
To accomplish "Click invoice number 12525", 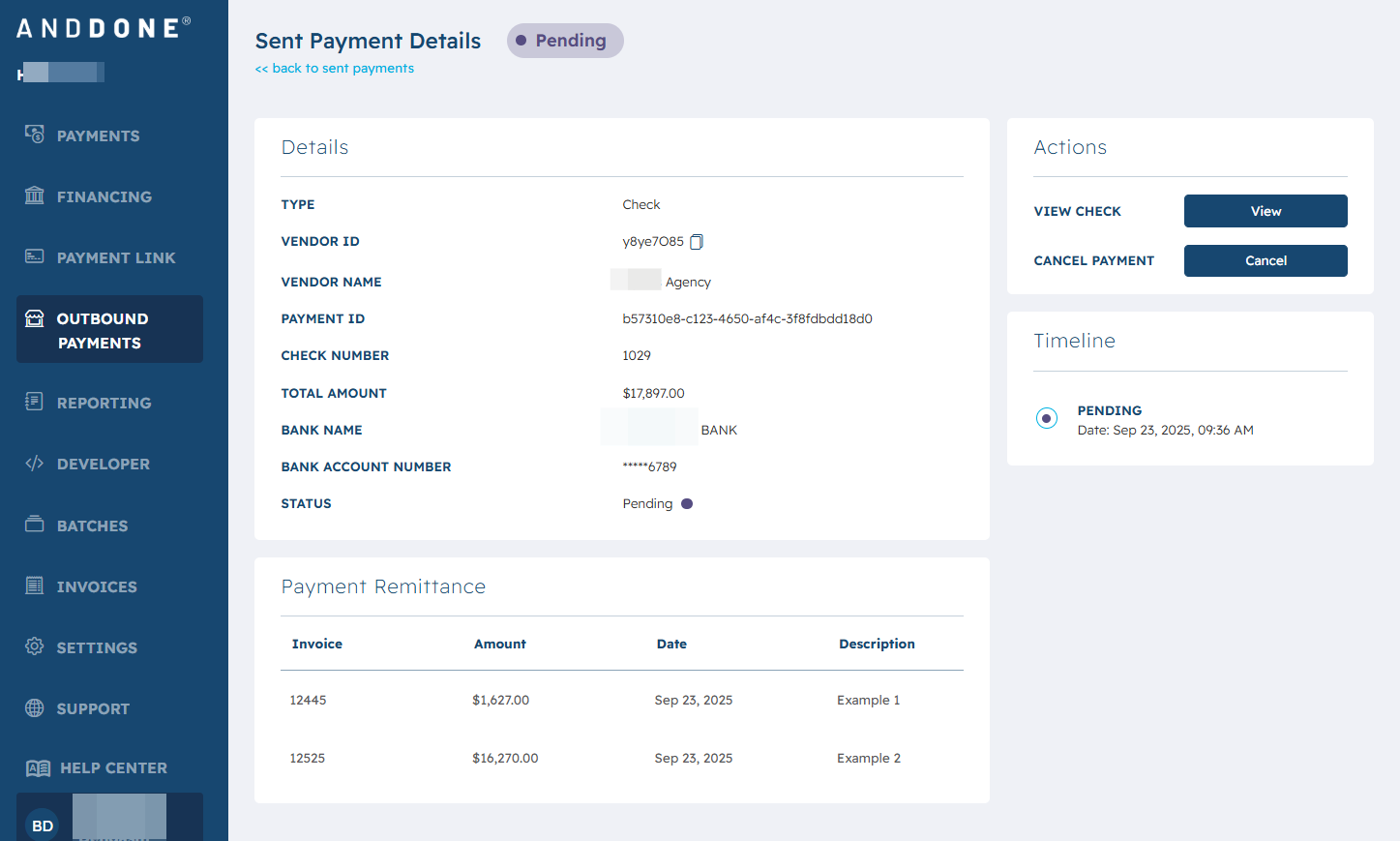I will tap(308, 758).
